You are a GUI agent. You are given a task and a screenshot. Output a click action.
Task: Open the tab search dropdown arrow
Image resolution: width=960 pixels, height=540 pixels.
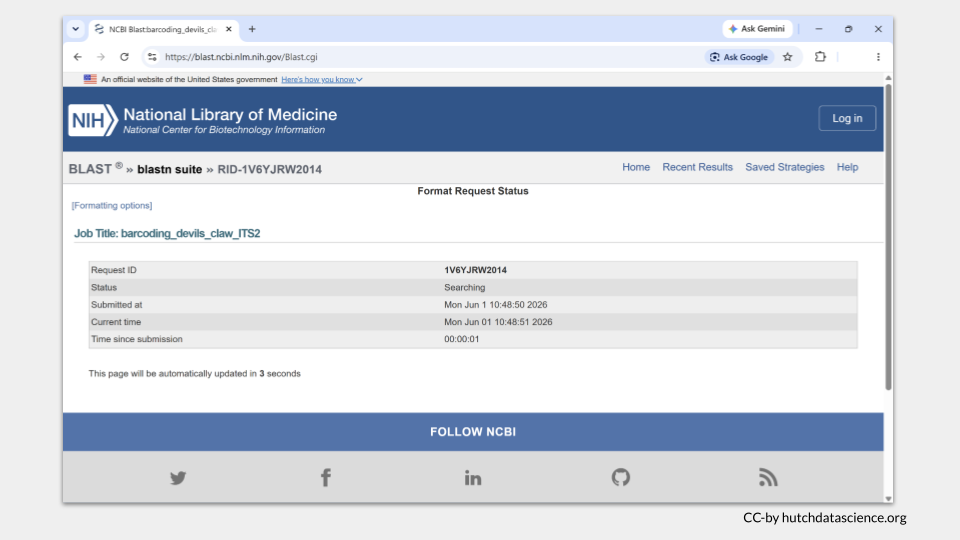coord(75,29)
